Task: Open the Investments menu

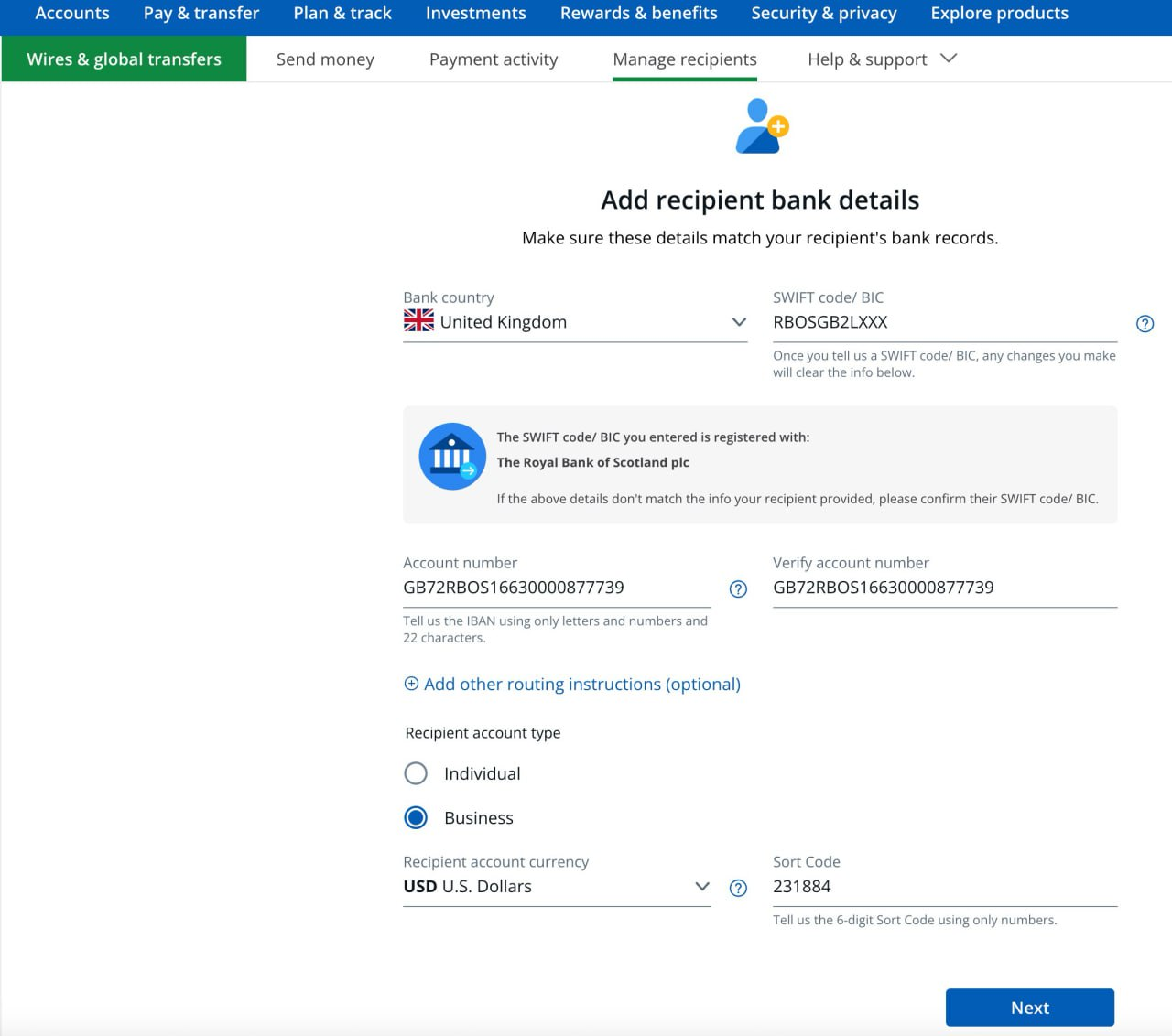Action: [475, 14]
